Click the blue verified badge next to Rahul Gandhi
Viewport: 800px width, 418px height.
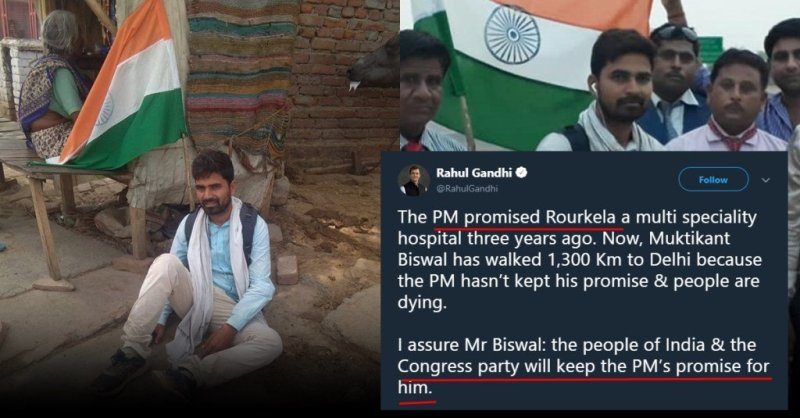click(521, 173)
